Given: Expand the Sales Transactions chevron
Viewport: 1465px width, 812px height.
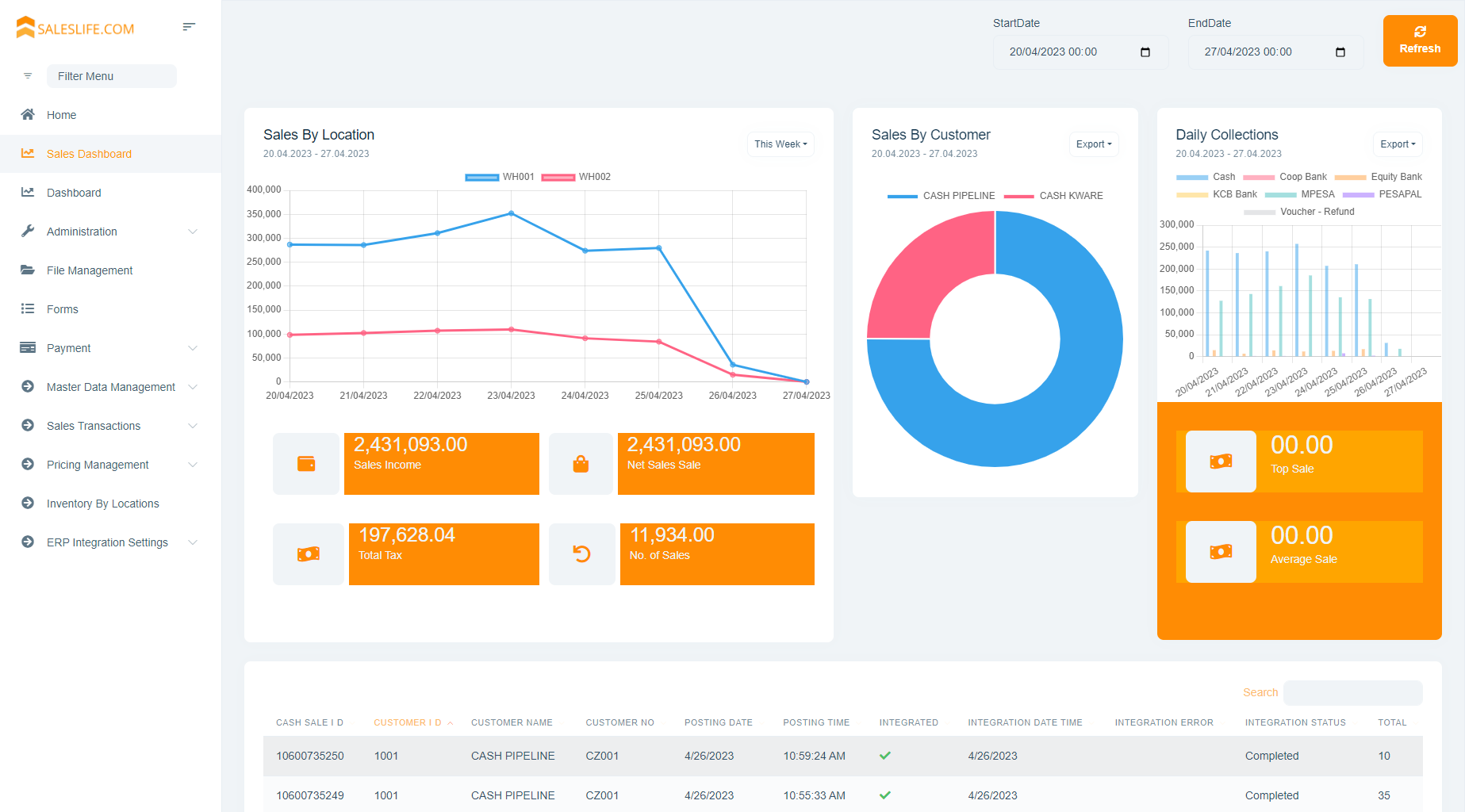Looking at the screenshot, I should [193, 426].
